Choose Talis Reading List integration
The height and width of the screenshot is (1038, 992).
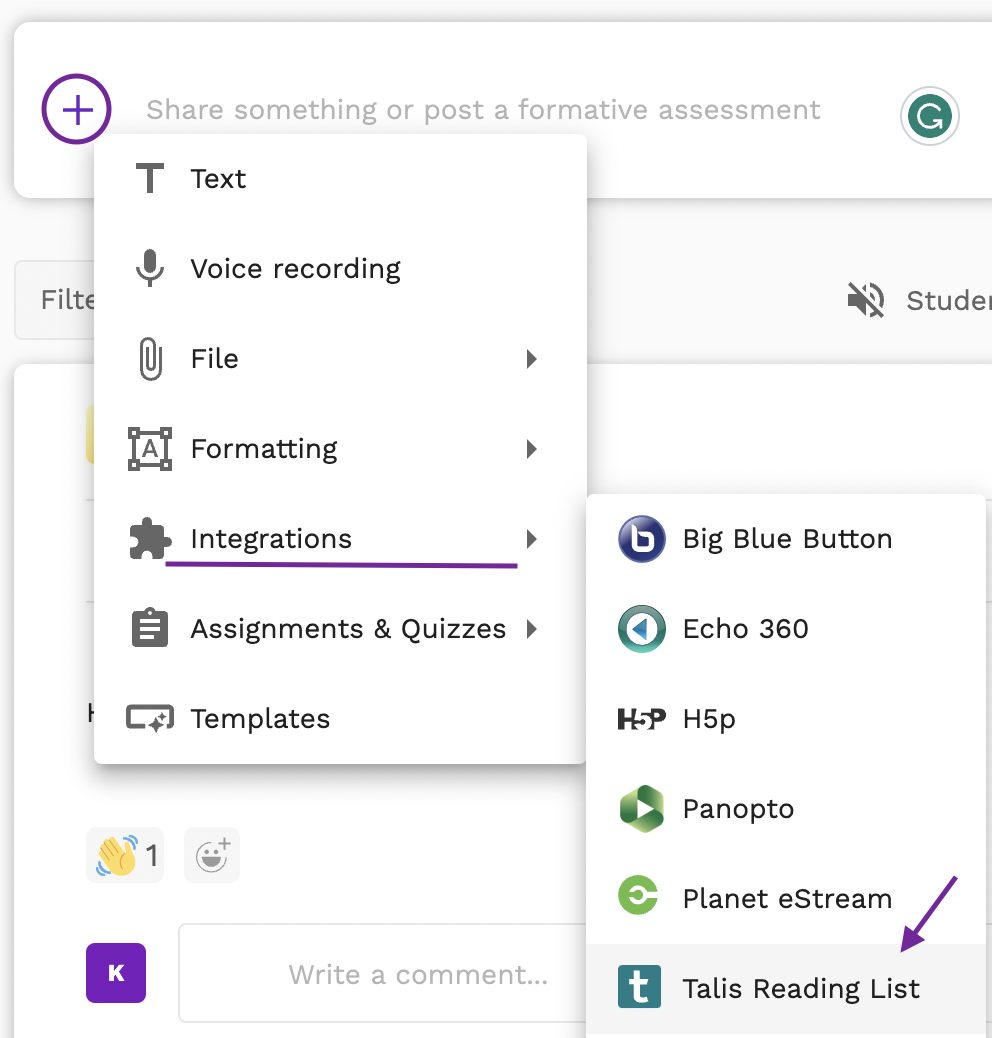coord(786,989)
